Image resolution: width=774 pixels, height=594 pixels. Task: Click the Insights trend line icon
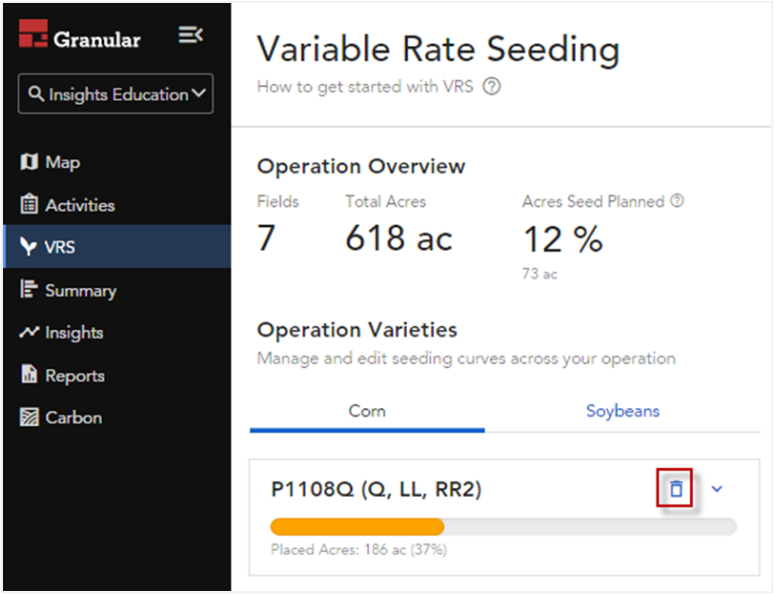(x=29, y=332)
